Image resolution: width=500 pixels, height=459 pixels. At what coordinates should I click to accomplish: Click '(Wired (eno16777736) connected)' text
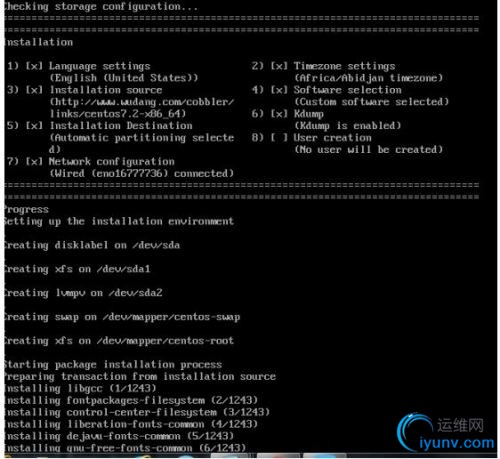pos(142,174)
